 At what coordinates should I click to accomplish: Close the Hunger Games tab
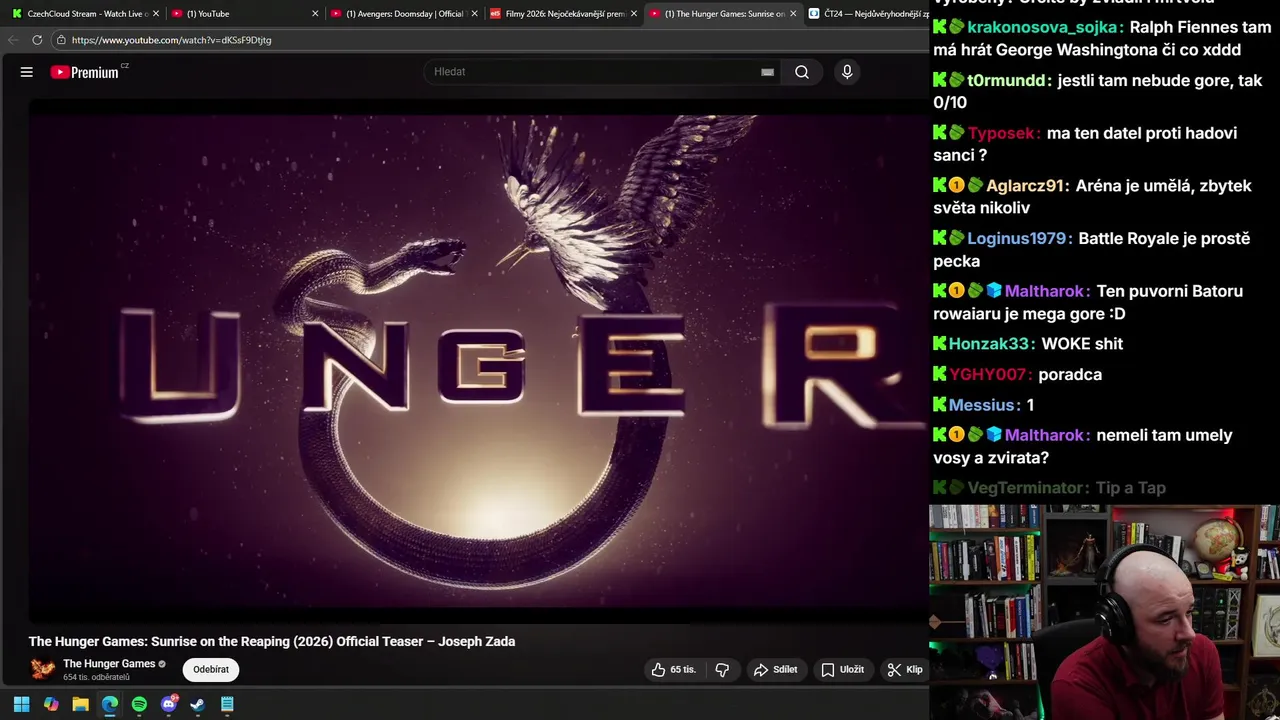[793, 14]
